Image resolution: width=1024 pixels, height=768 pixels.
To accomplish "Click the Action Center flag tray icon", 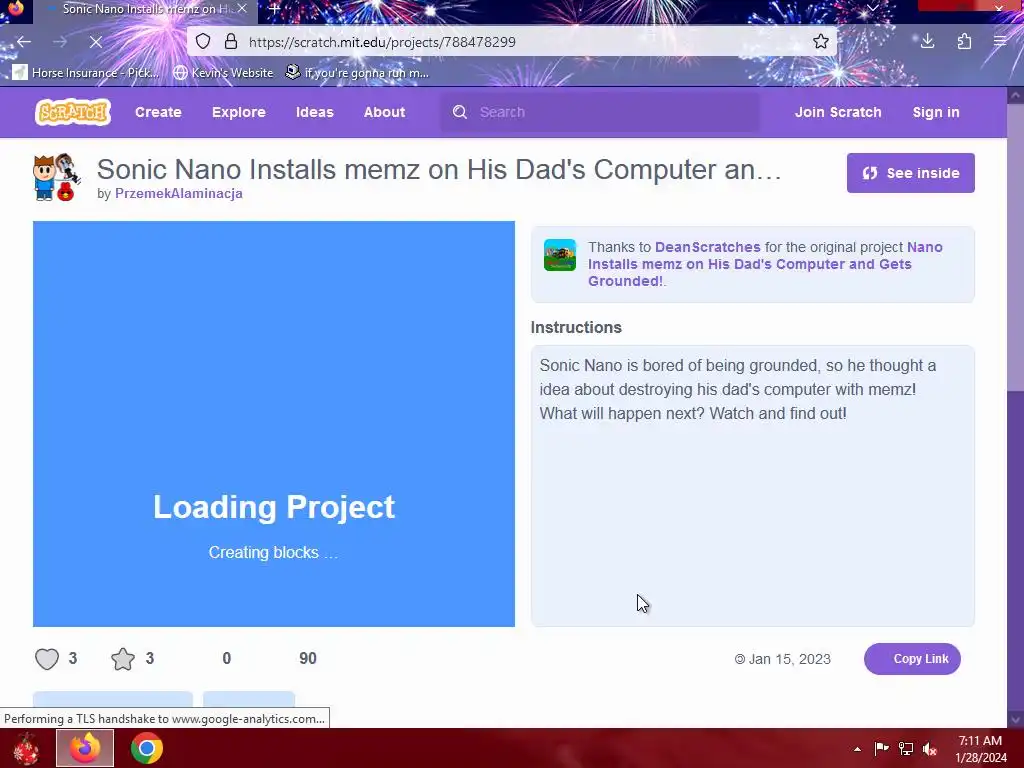I will [881, 749].
